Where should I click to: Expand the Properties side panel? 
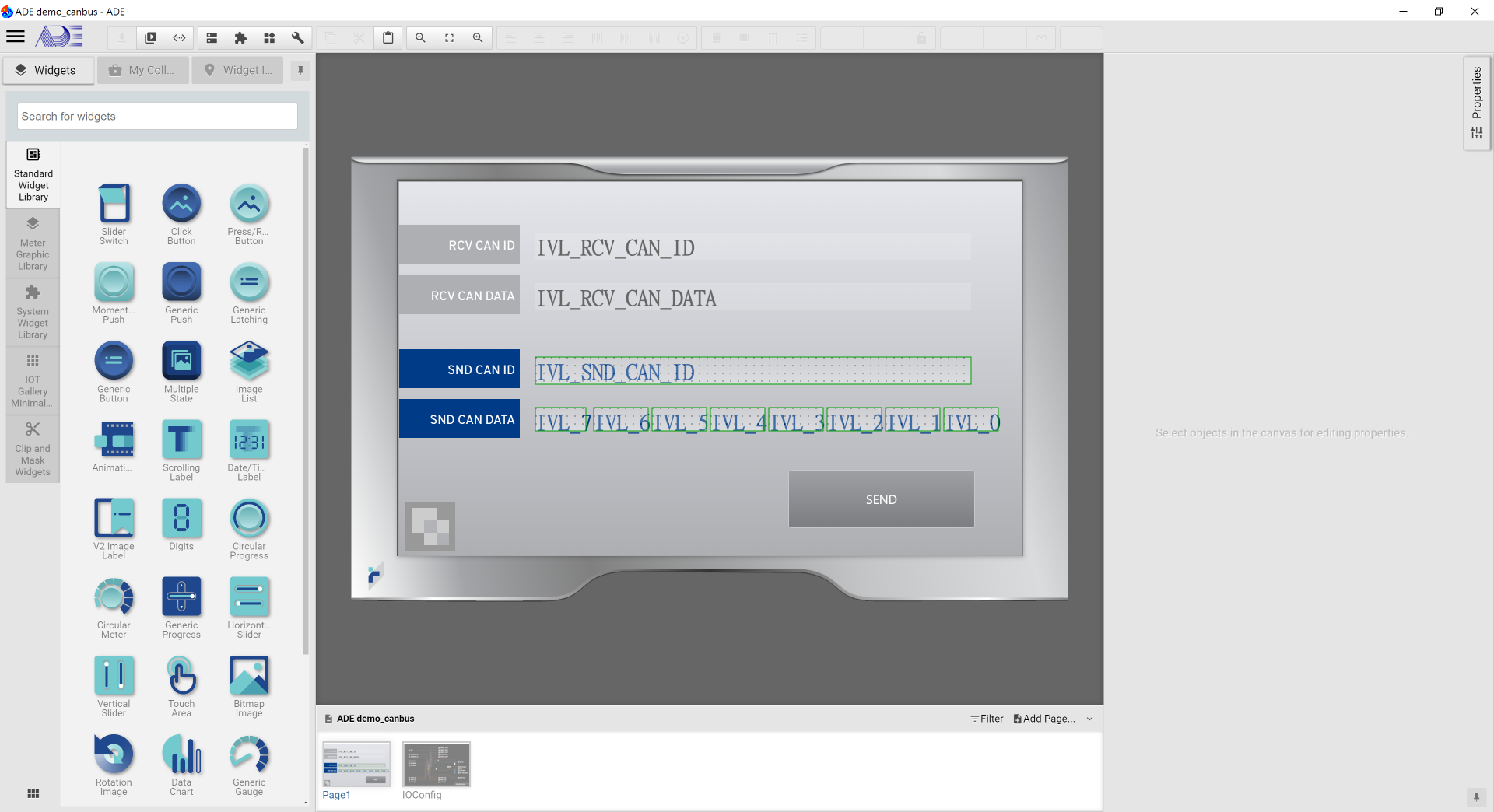(1476, 103)
